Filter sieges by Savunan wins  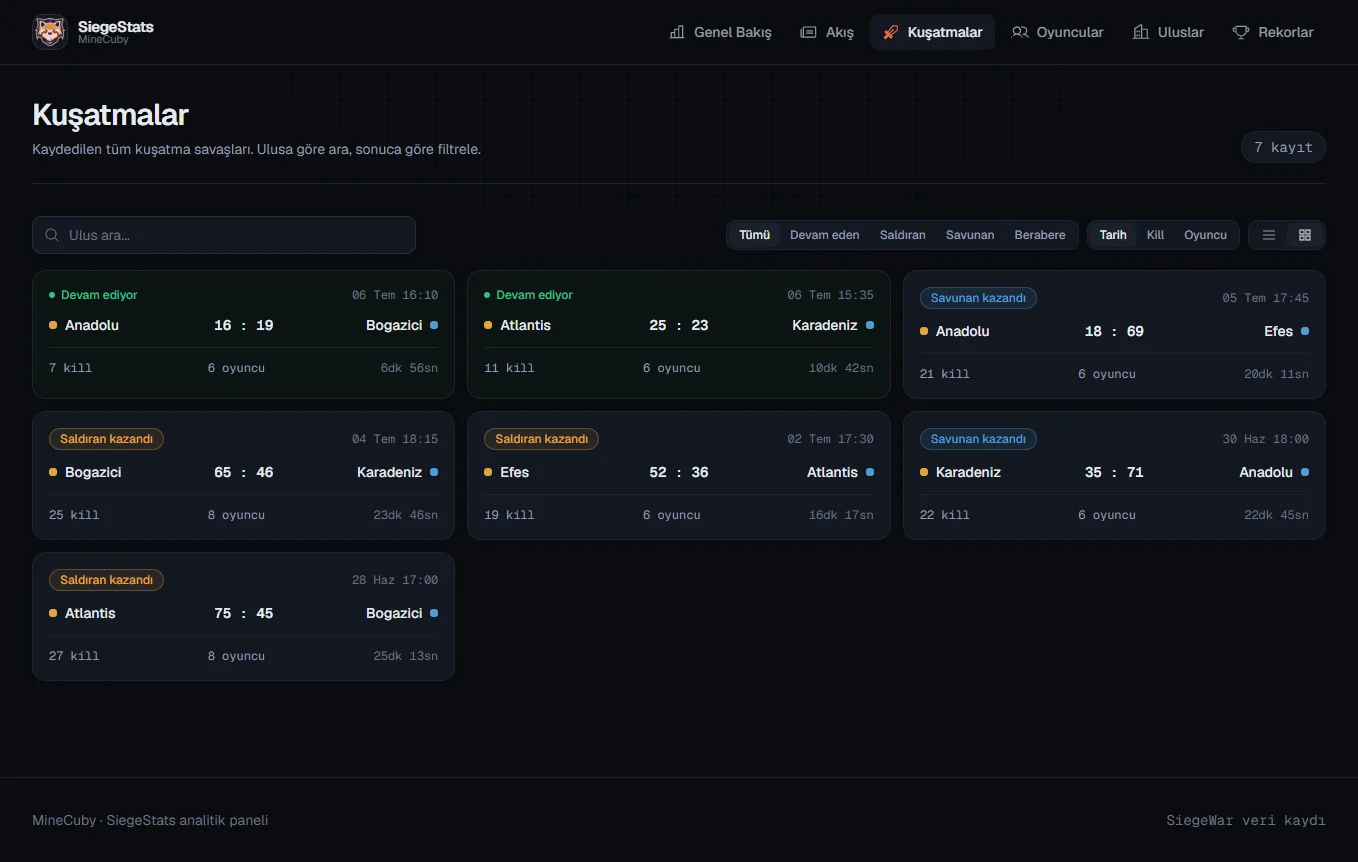click(970, 235)
